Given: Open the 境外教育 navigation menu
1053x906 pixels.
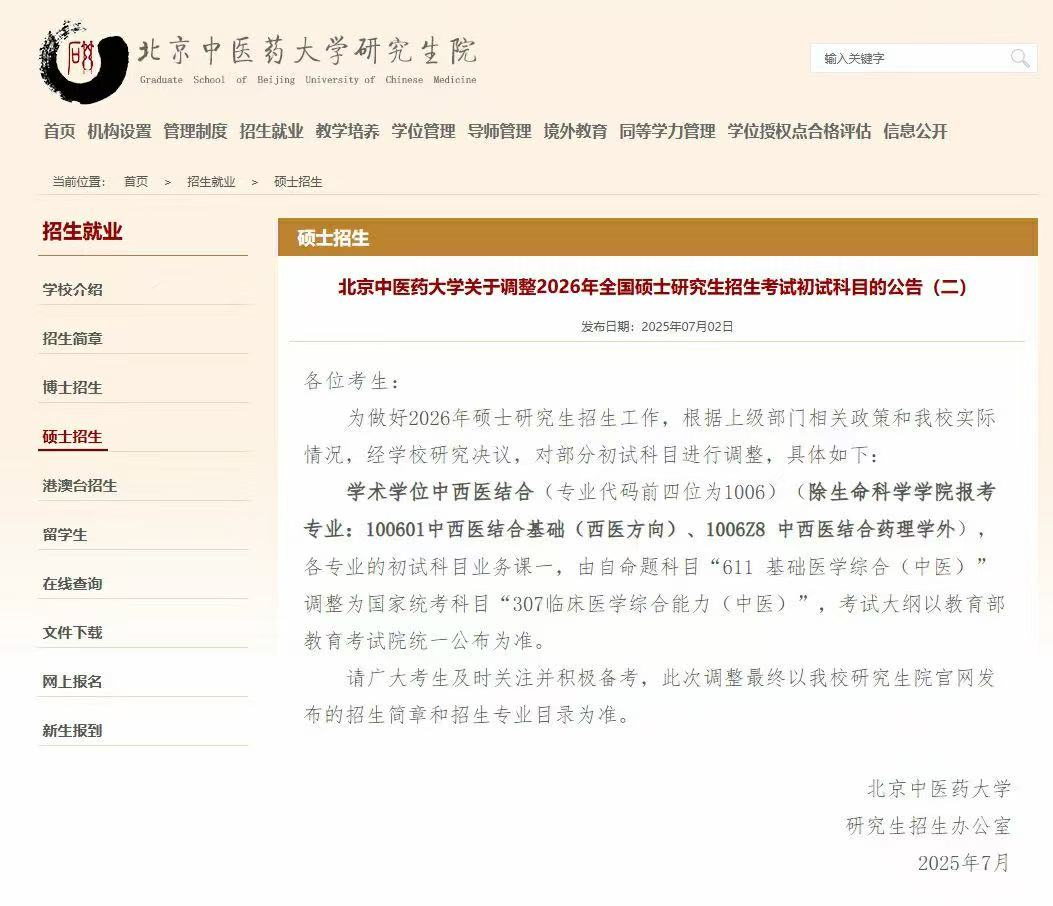Looking at the screenshot, I should click(x=575, y=131).
